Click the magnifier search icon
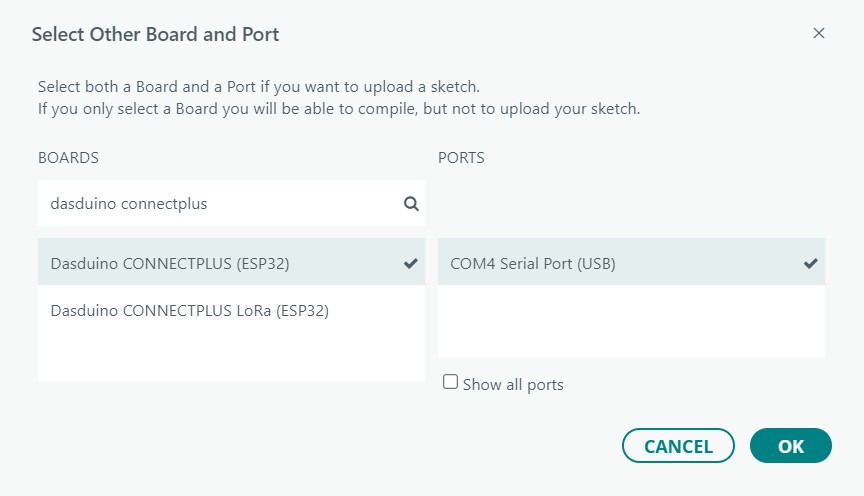Viewport: 864px width, 496px height. [x=411, y=203]
